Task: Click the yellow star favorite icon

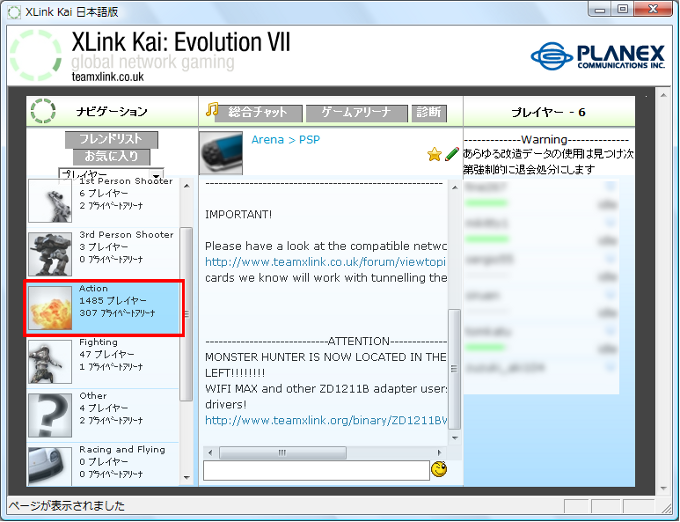Action: click(434, 154)
